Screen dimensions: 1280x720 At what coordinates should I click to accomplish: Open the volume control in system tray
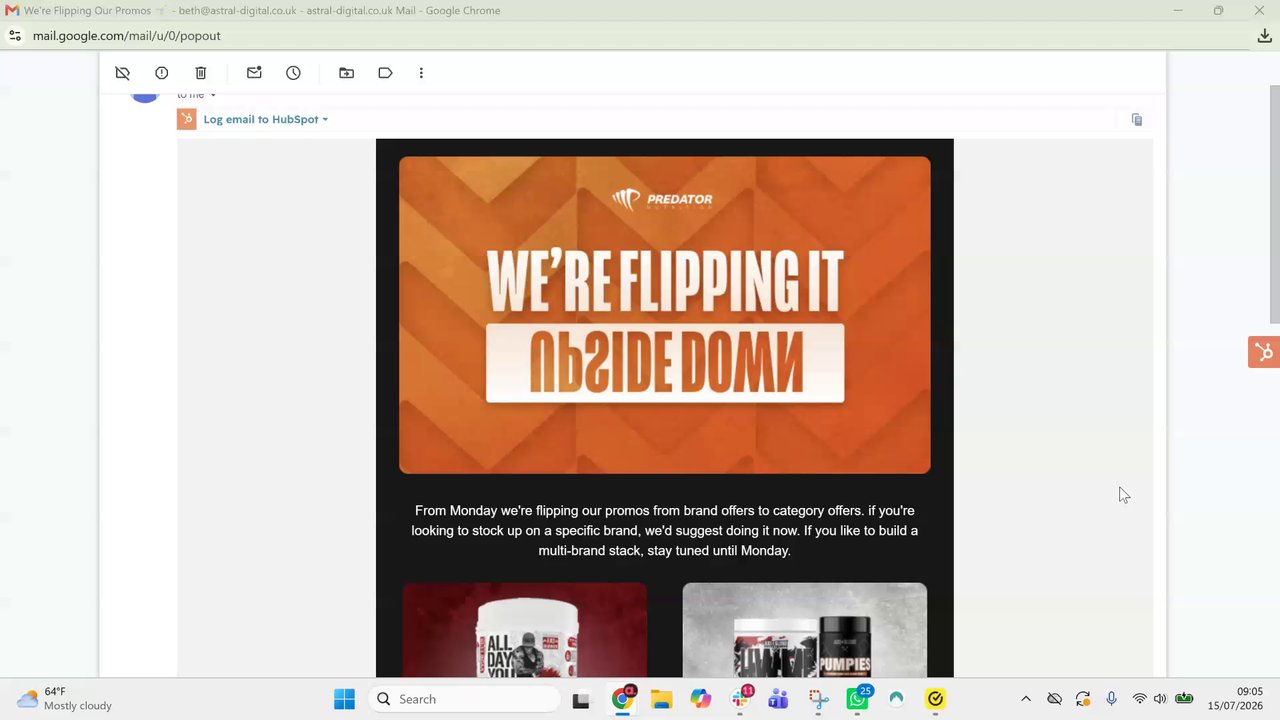pos(1160,699)
